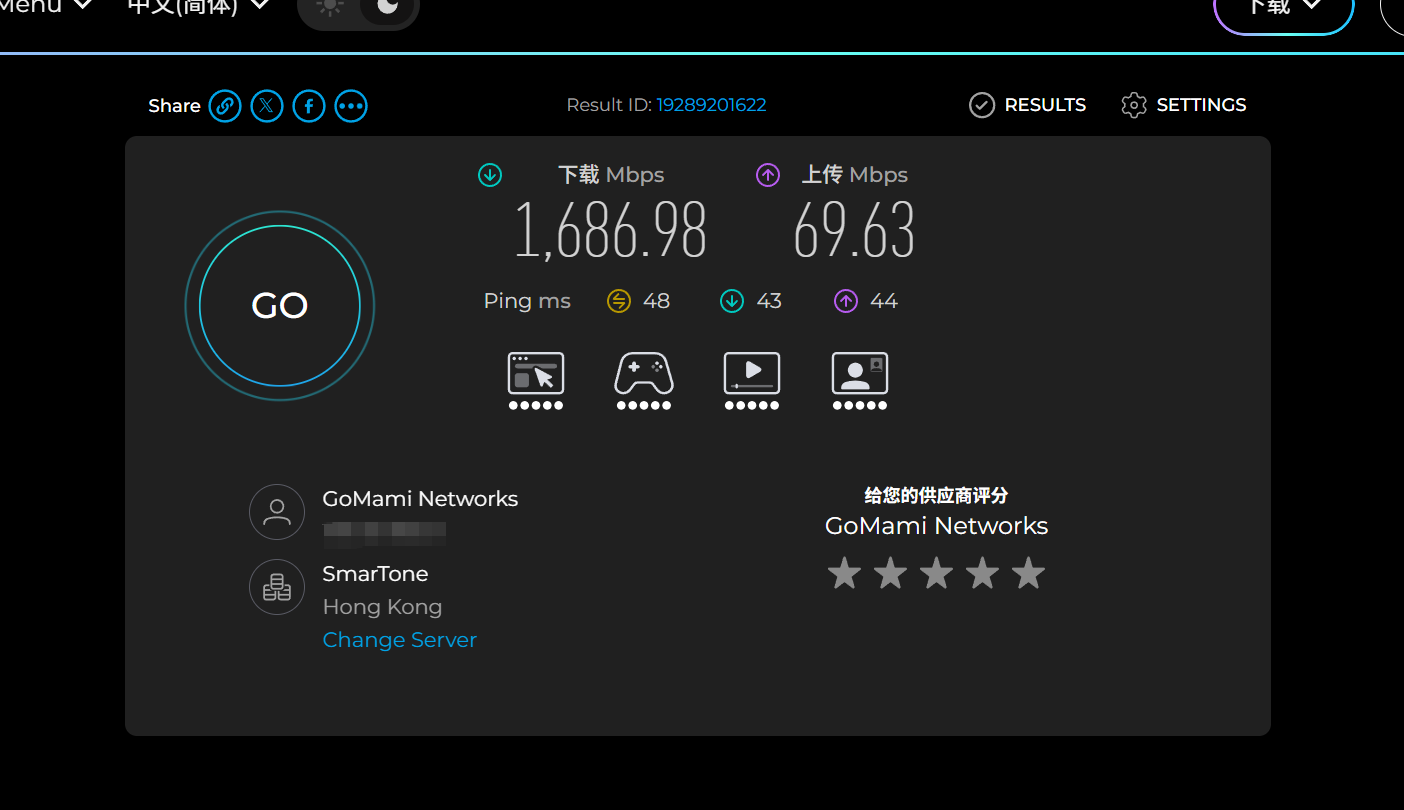Switch to light mode sun toggle
This screenshot has height=810, width=1404.
click(x=329, y=6)
